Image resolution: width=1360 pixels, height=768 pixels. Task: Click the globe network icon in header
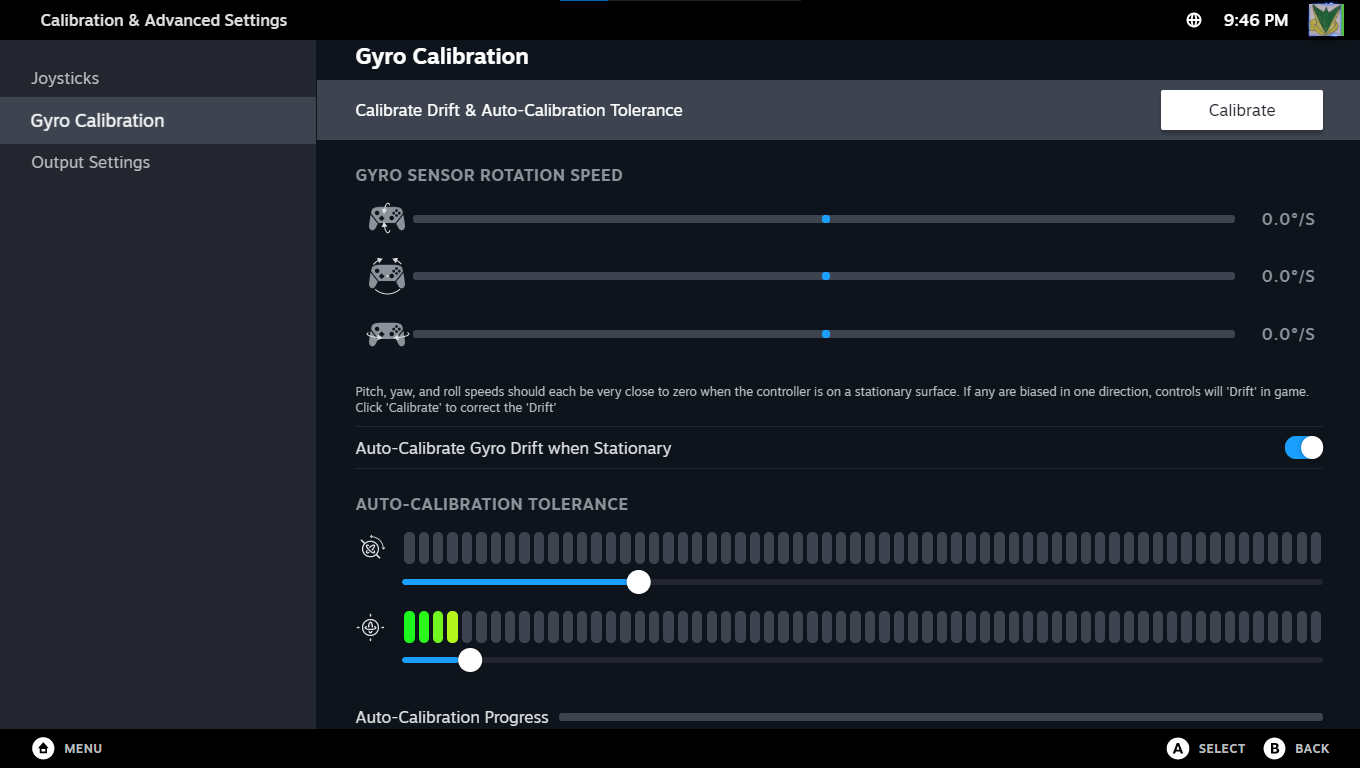click(x=1194, y=20)
